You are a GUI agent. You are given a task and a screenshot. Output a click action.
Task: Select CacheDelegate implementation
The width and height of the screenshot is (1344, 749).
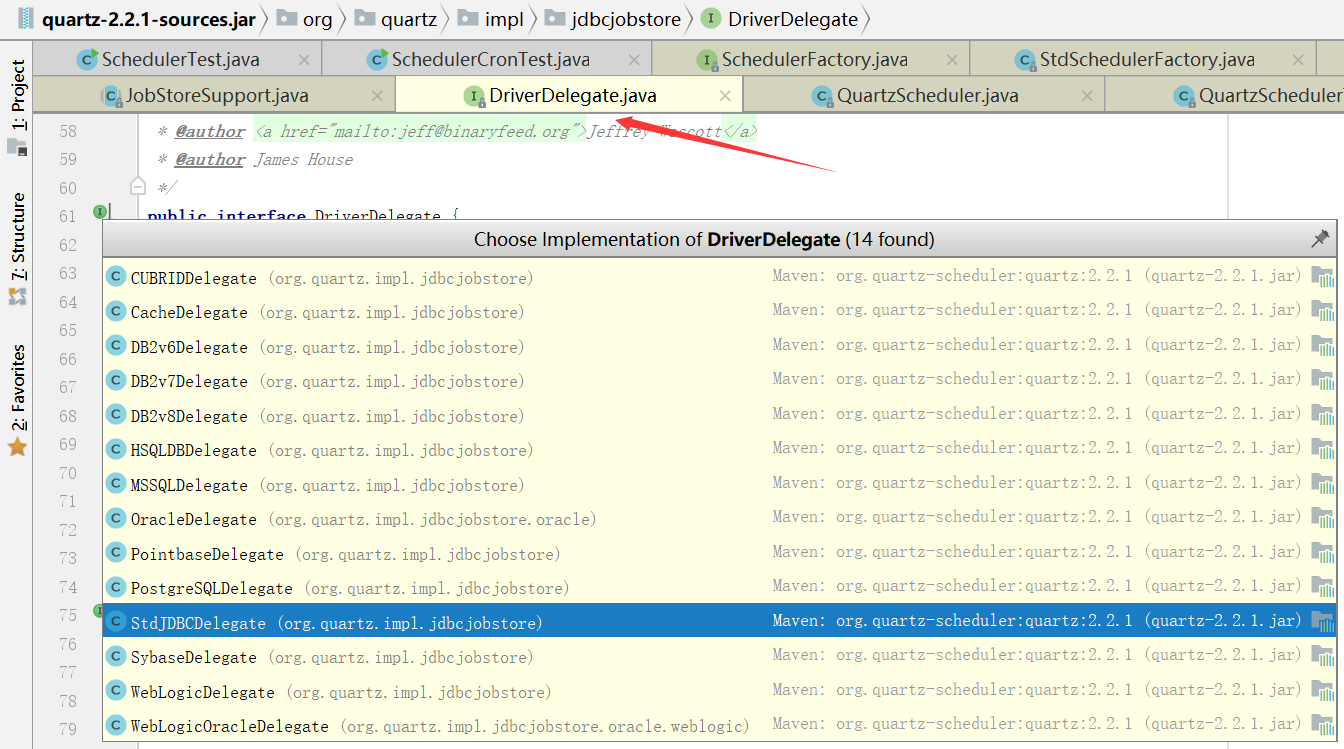(719, 312)
